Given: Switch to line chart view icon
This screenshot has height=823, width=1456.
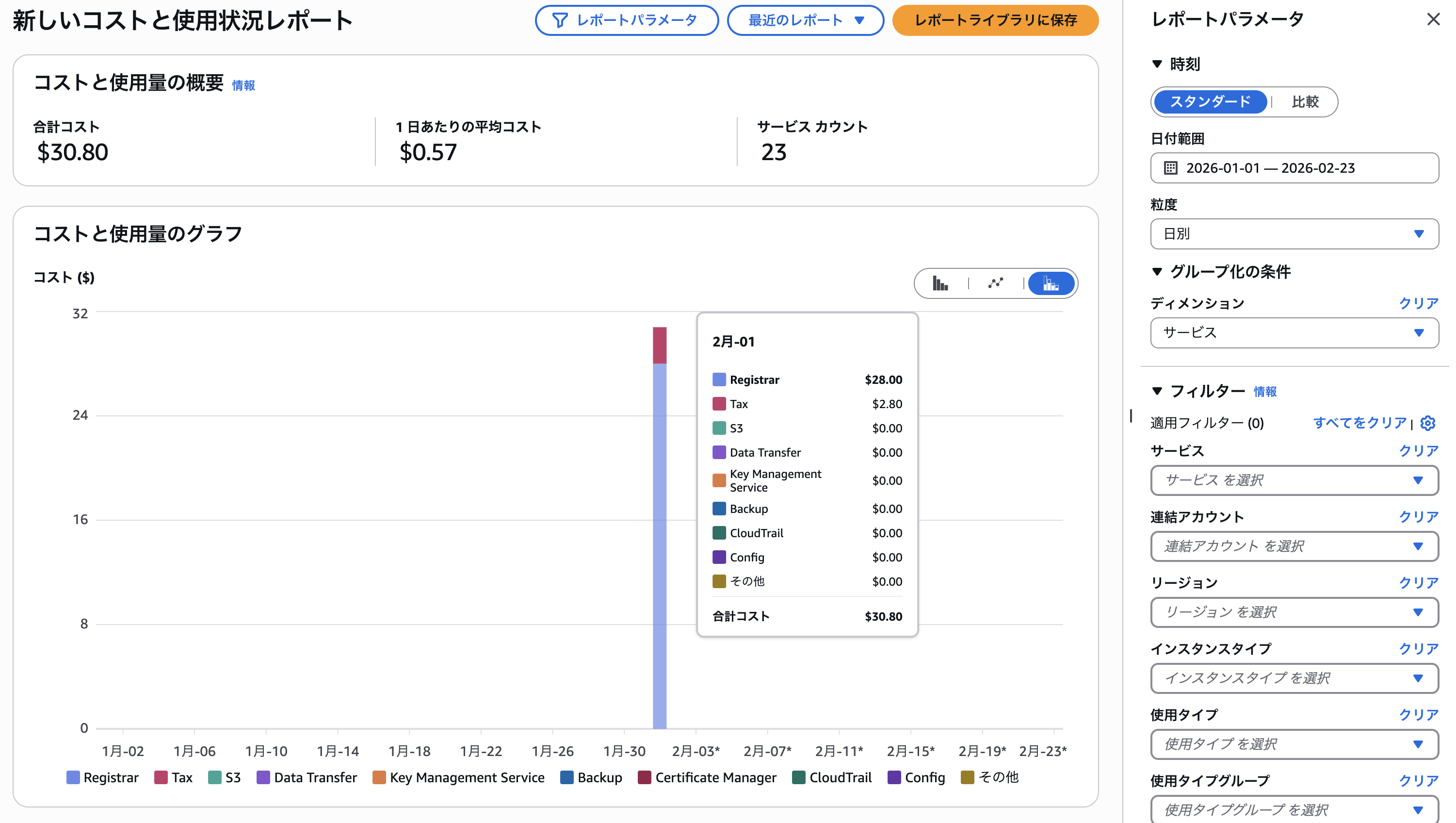Looking at the screenshot, I should pos(995,283).
